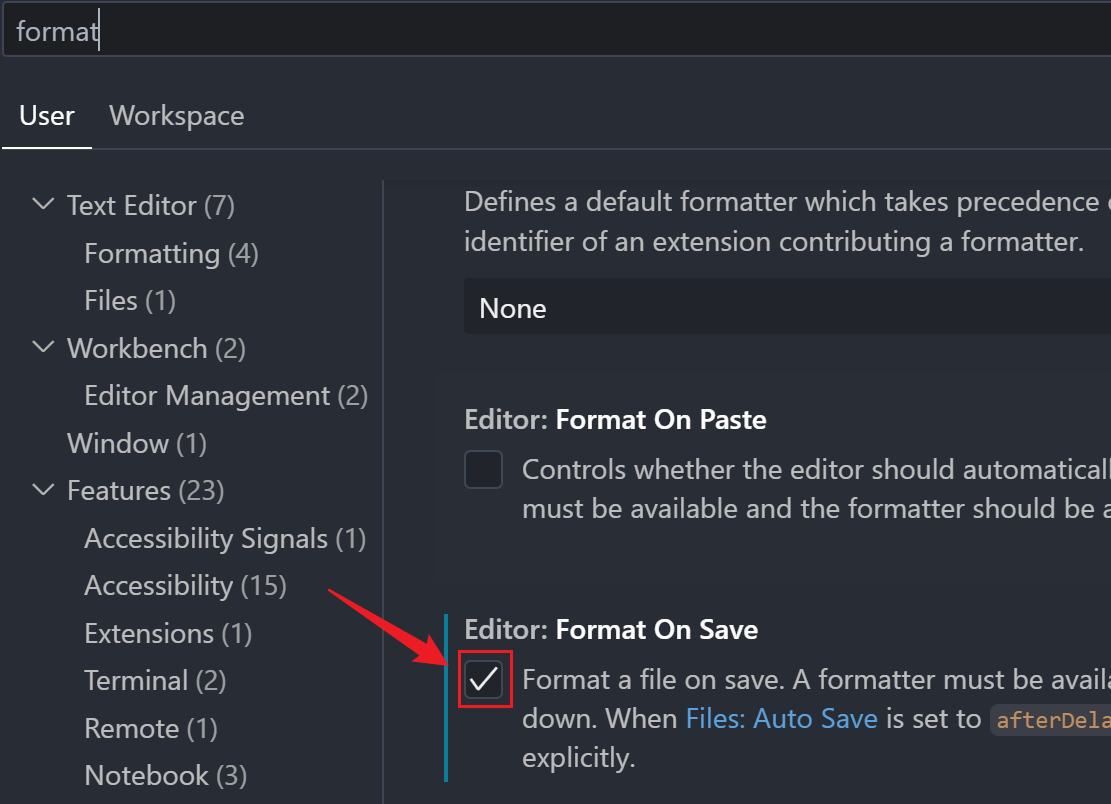Collapse the Features tree section

coord(43,491)
